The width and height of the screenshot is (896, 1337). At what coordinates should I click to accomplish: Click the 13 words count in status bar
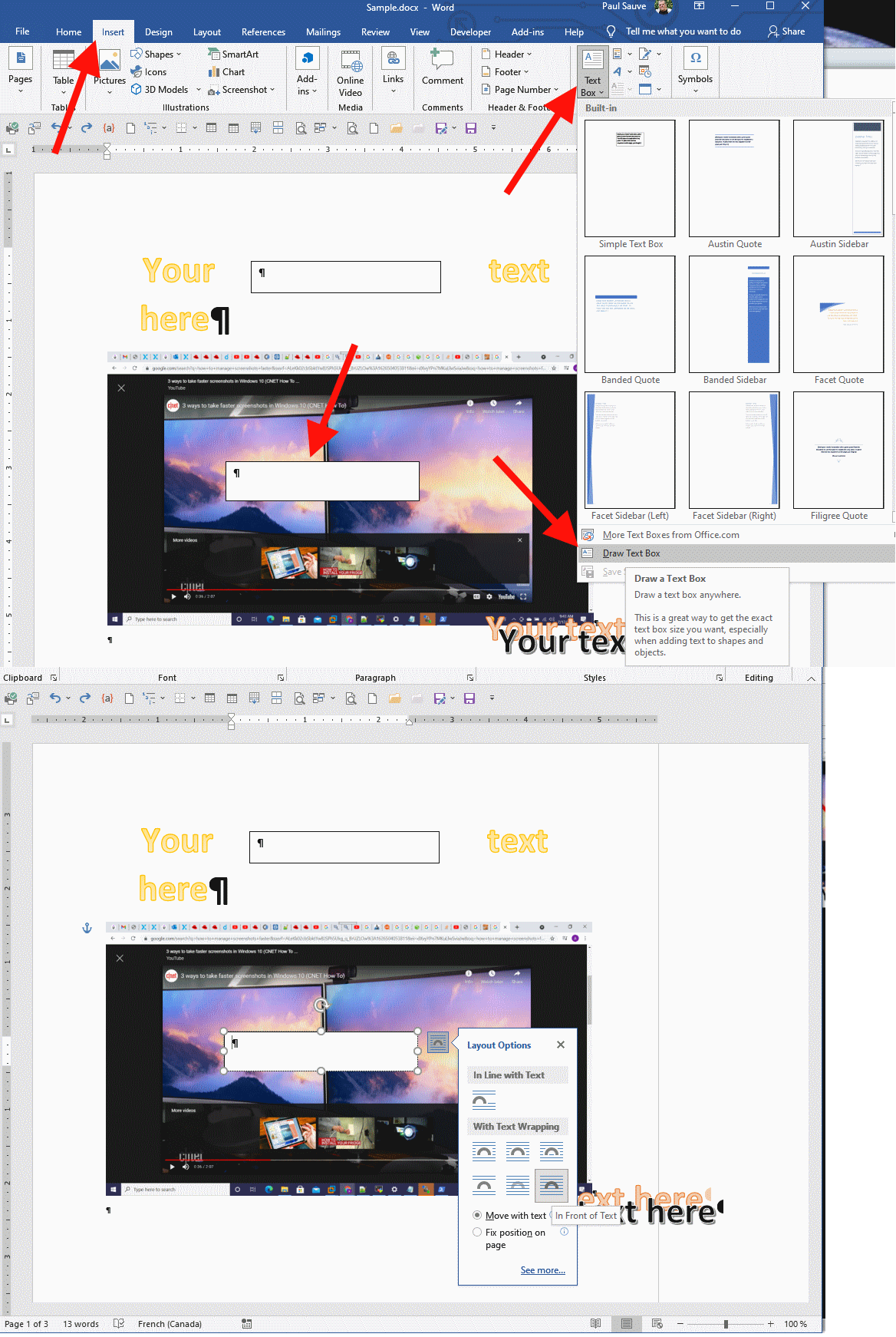coord(81,1324)
